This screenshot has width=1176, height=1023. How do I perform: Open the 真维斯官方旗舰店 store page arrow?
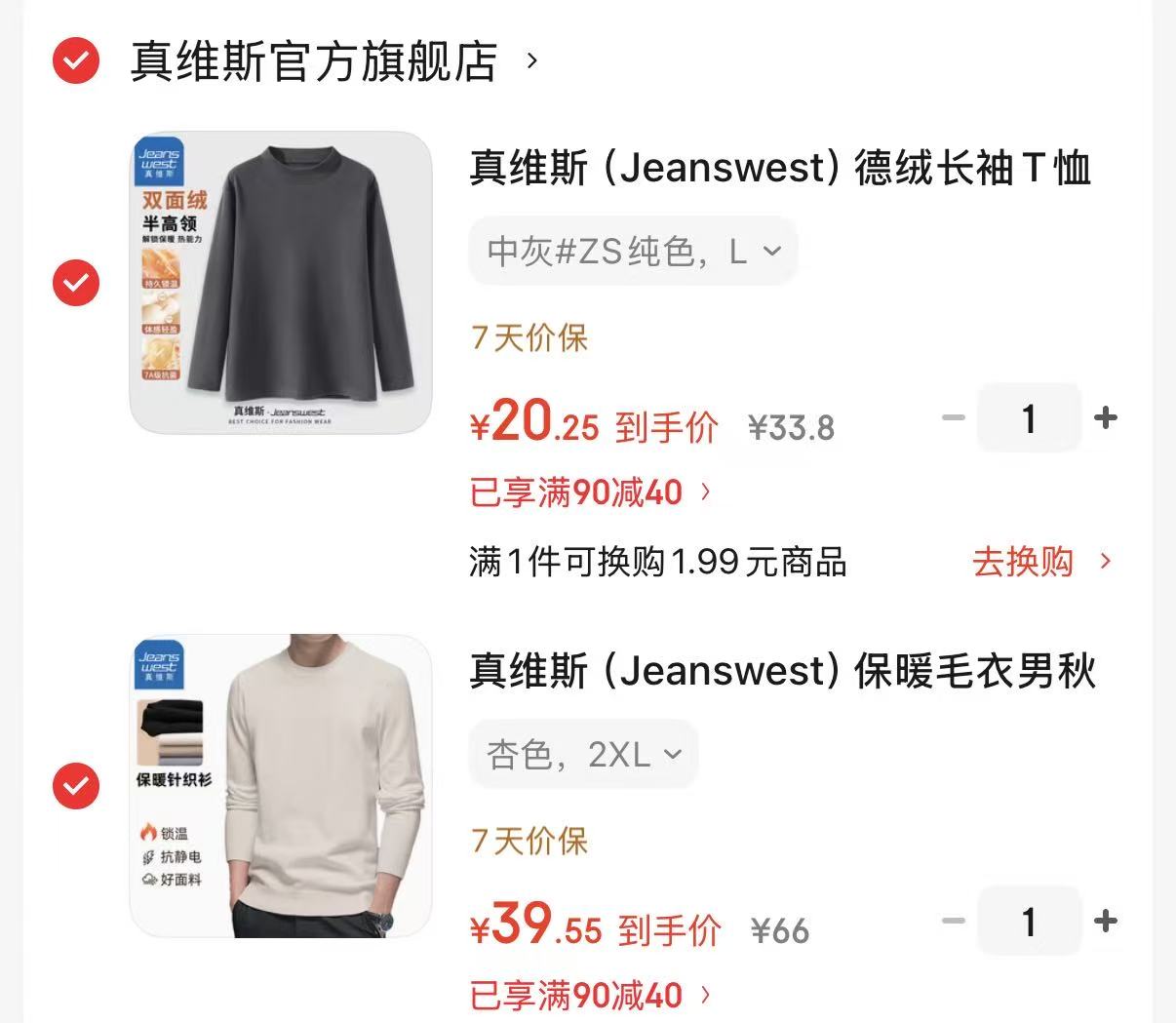[531, 61]
